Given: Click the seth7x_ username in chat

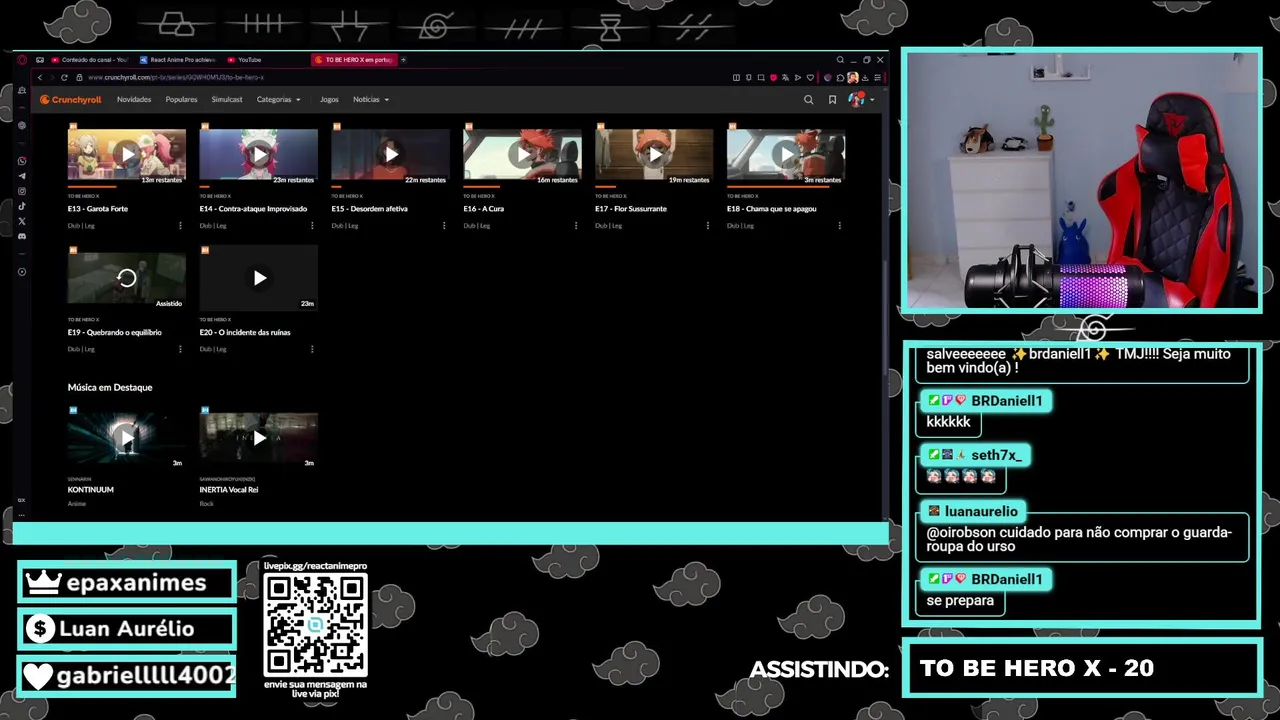Looking at the screenshot, I should click(x=995, y=455).
